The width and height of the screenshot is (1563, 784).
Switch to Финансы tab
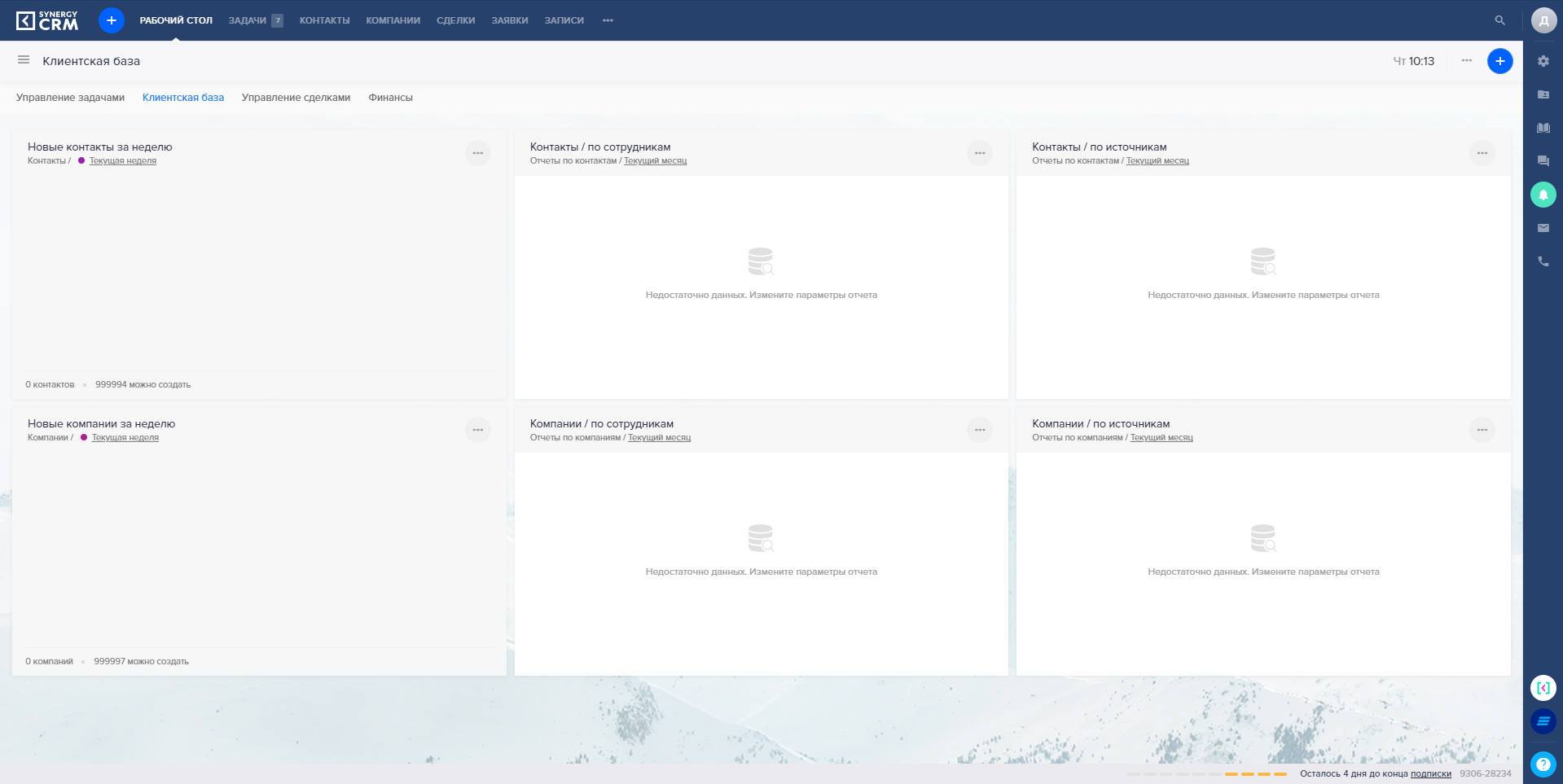click(x=390, y=98)
